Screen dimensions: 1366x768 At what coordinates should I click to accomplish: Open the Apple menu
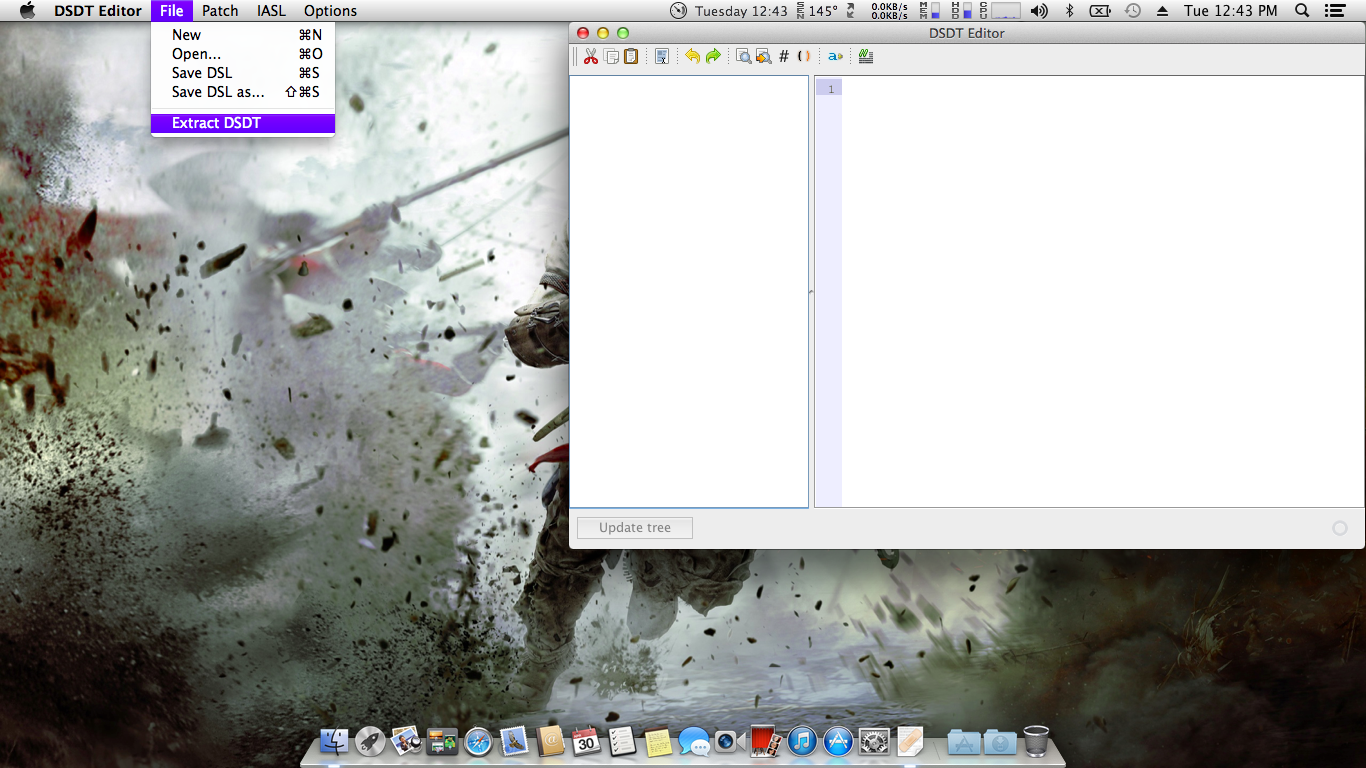point(27,11)
